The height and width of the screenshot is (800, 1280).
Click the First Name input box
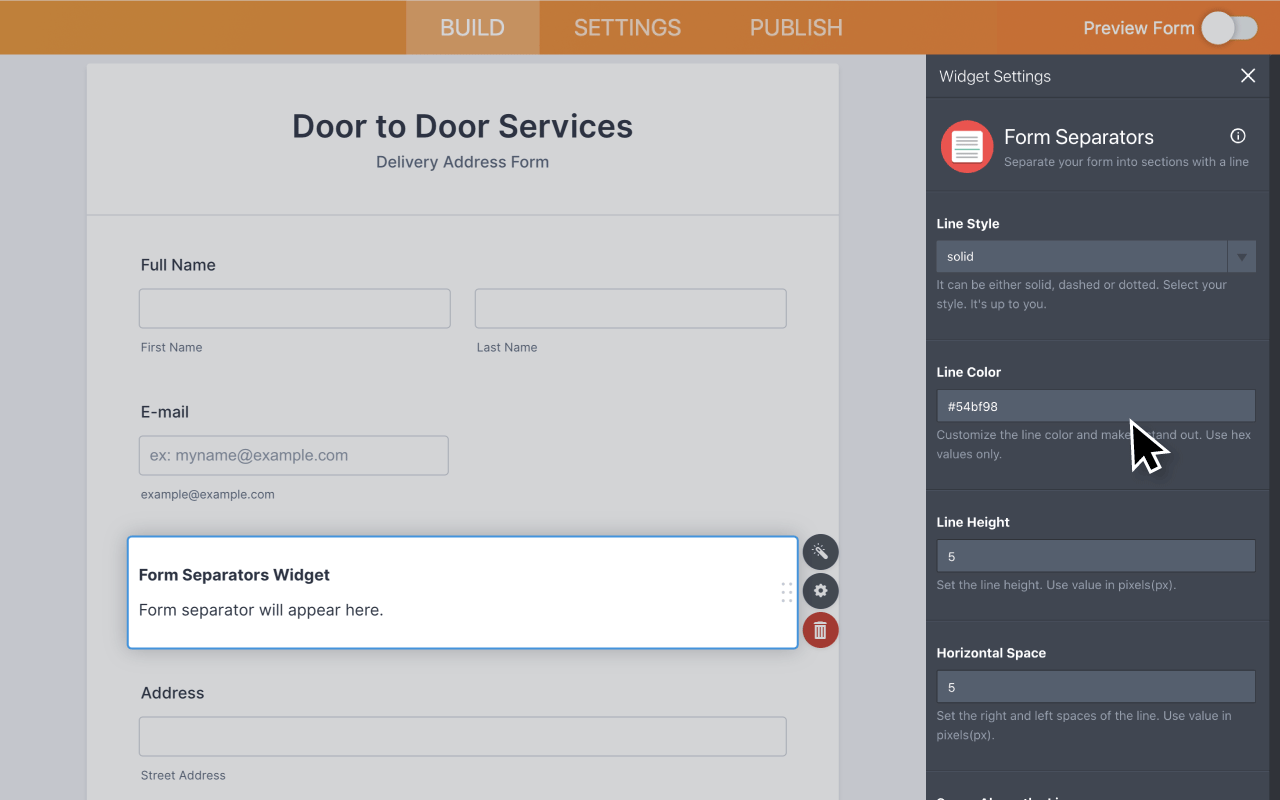point(294,308)
